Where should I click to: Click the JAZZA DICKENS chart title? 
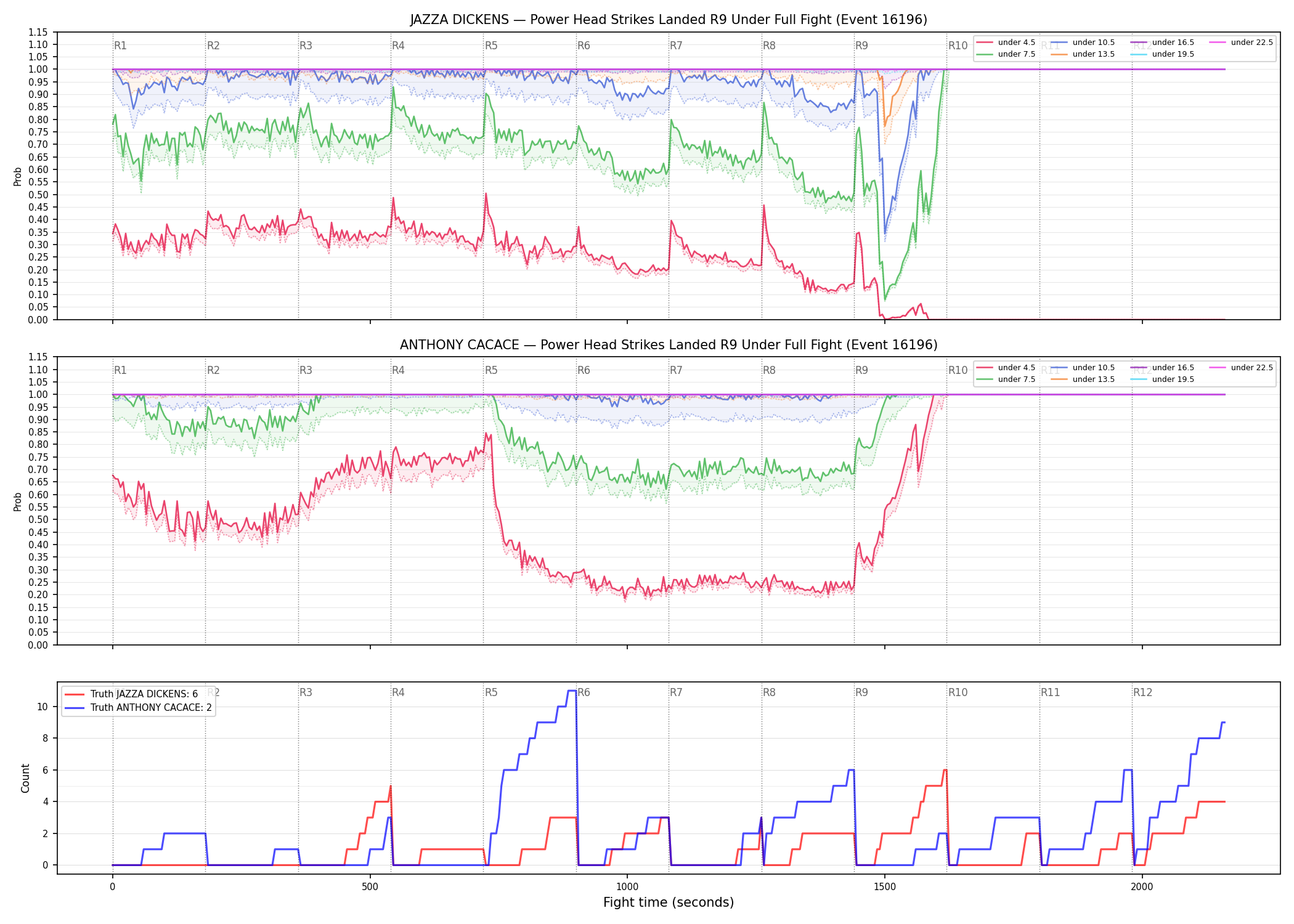669,20
